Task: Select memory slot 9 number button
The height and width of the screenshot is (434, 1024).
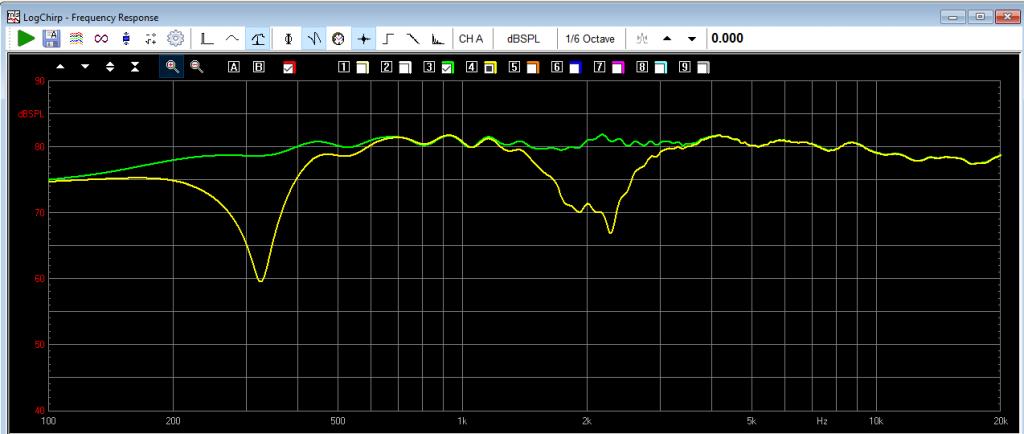Action: coord(684,67)
